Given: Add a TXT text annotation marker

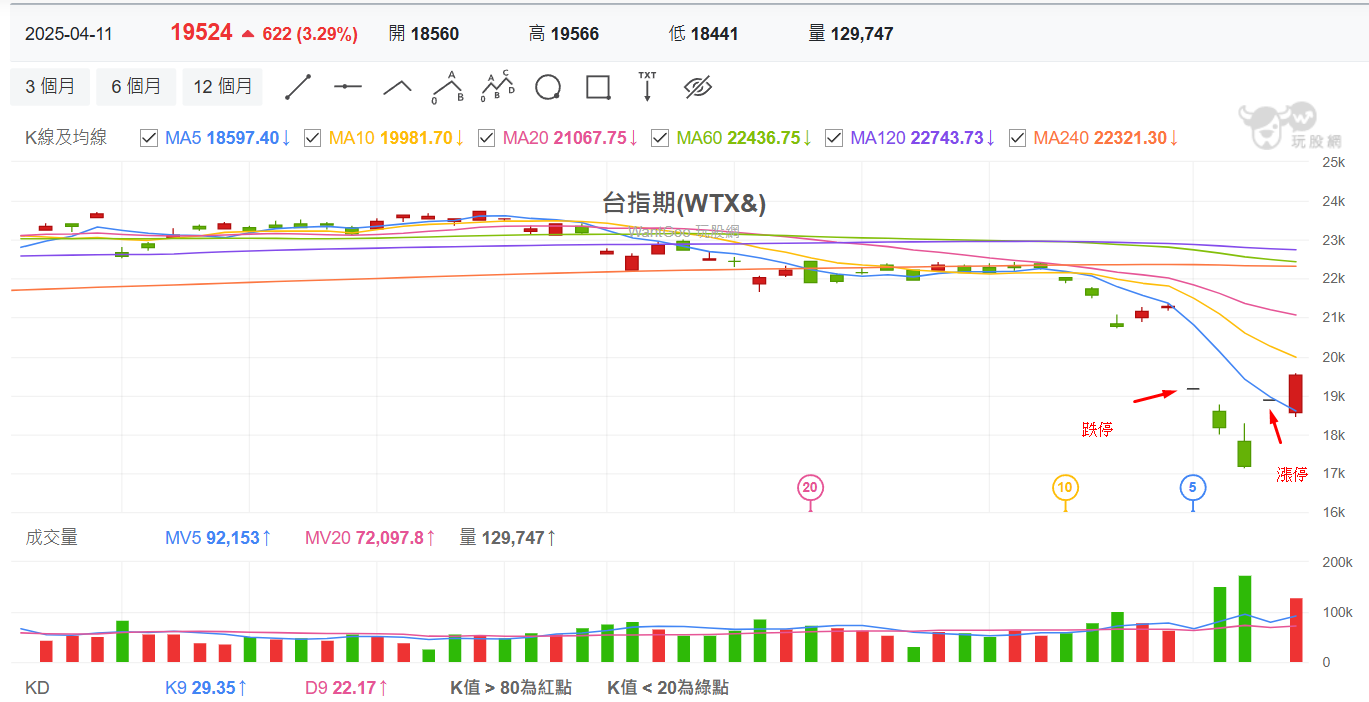Looking at the screenshot, I should point(647,88).
